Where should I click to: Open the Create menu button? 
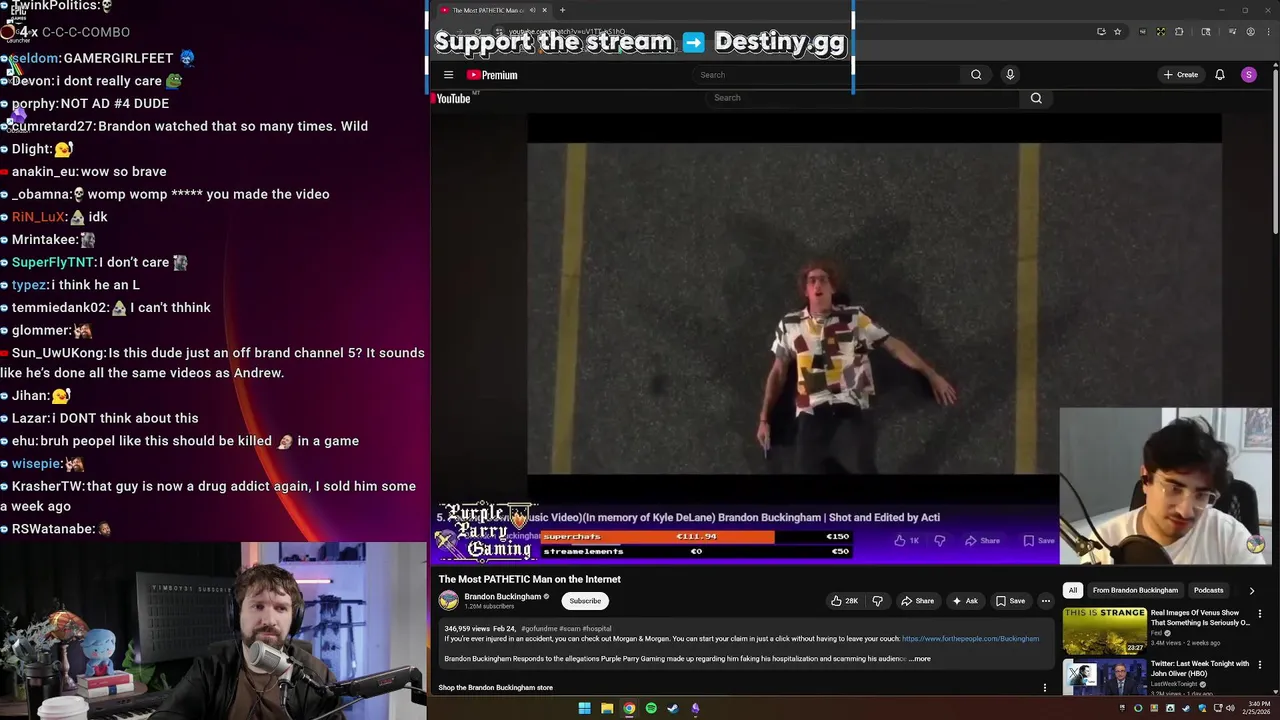click(x=1181, y=75)
